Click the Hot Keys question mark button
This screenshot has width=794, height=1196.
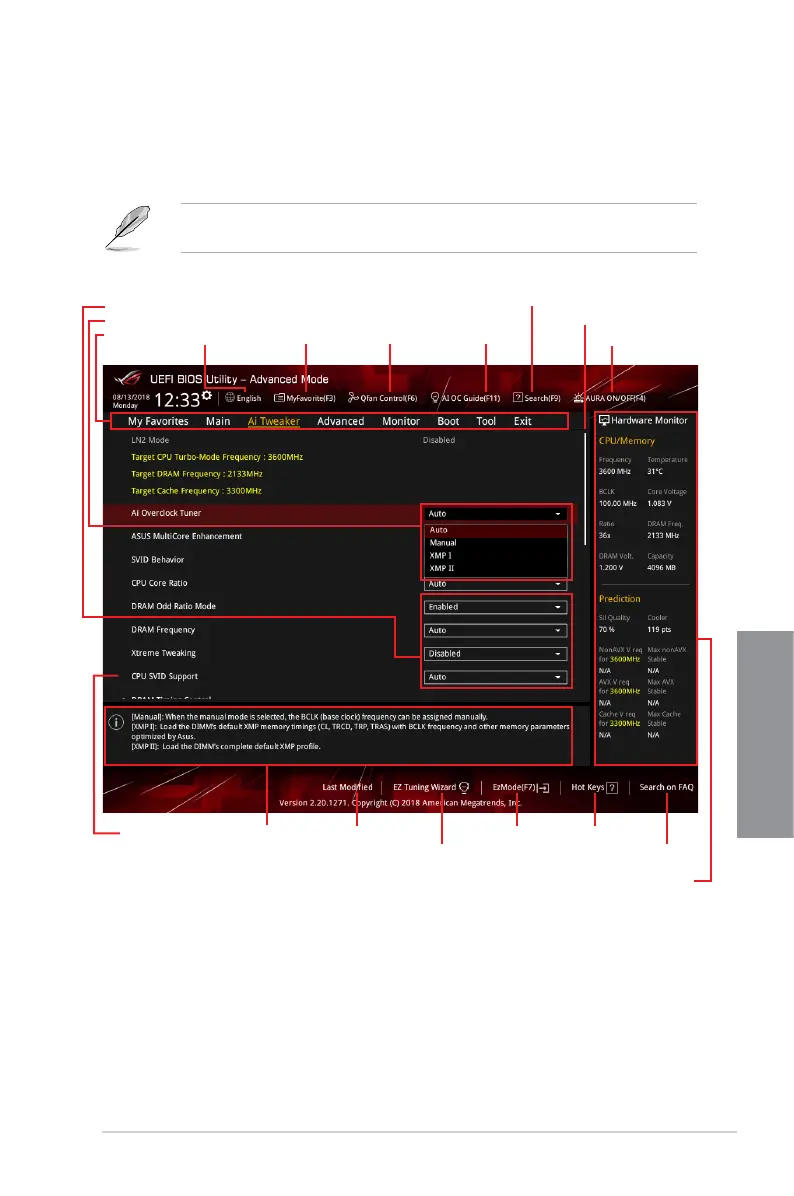pos(612,788)
